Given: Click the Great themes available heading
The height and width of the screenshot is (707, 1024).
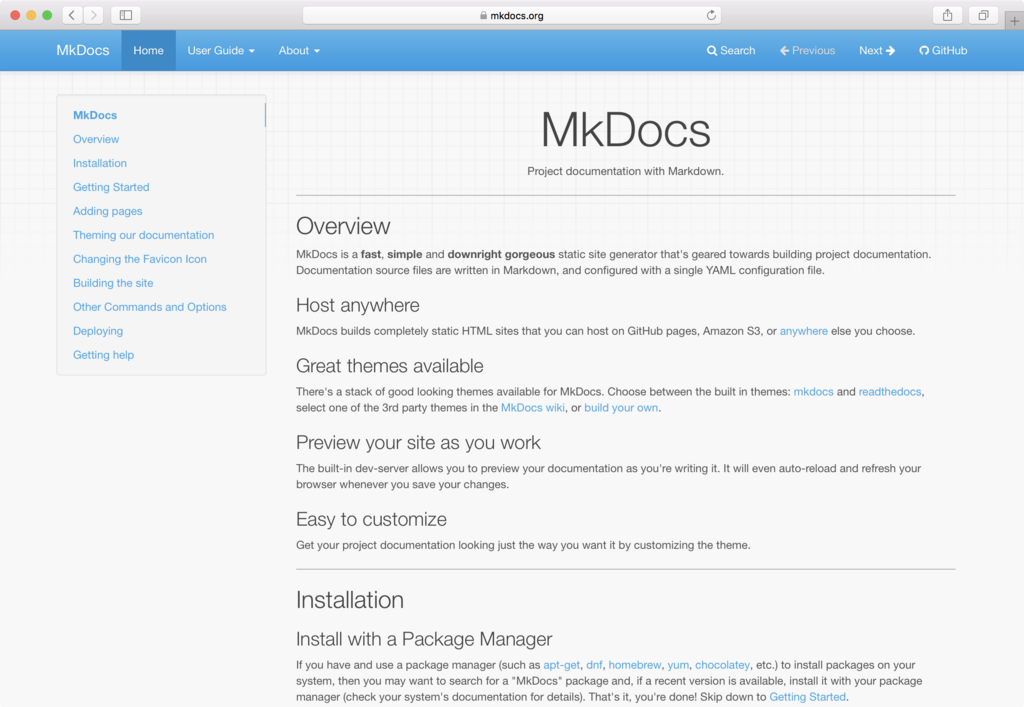Looking at the screenshot, I should click(x=389, y=366).
